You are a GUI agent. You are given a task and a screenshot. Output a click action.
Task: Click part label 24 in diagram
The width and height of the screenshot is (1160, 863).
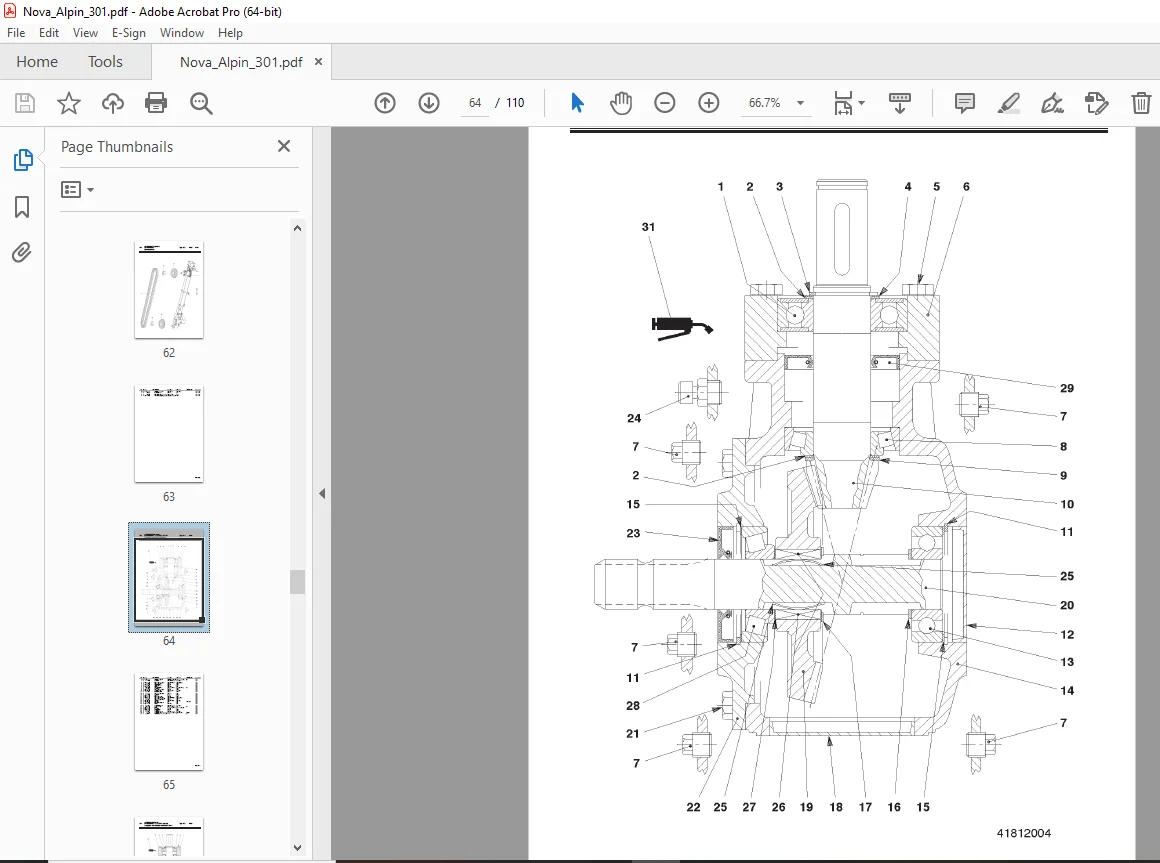click(634, 419)
